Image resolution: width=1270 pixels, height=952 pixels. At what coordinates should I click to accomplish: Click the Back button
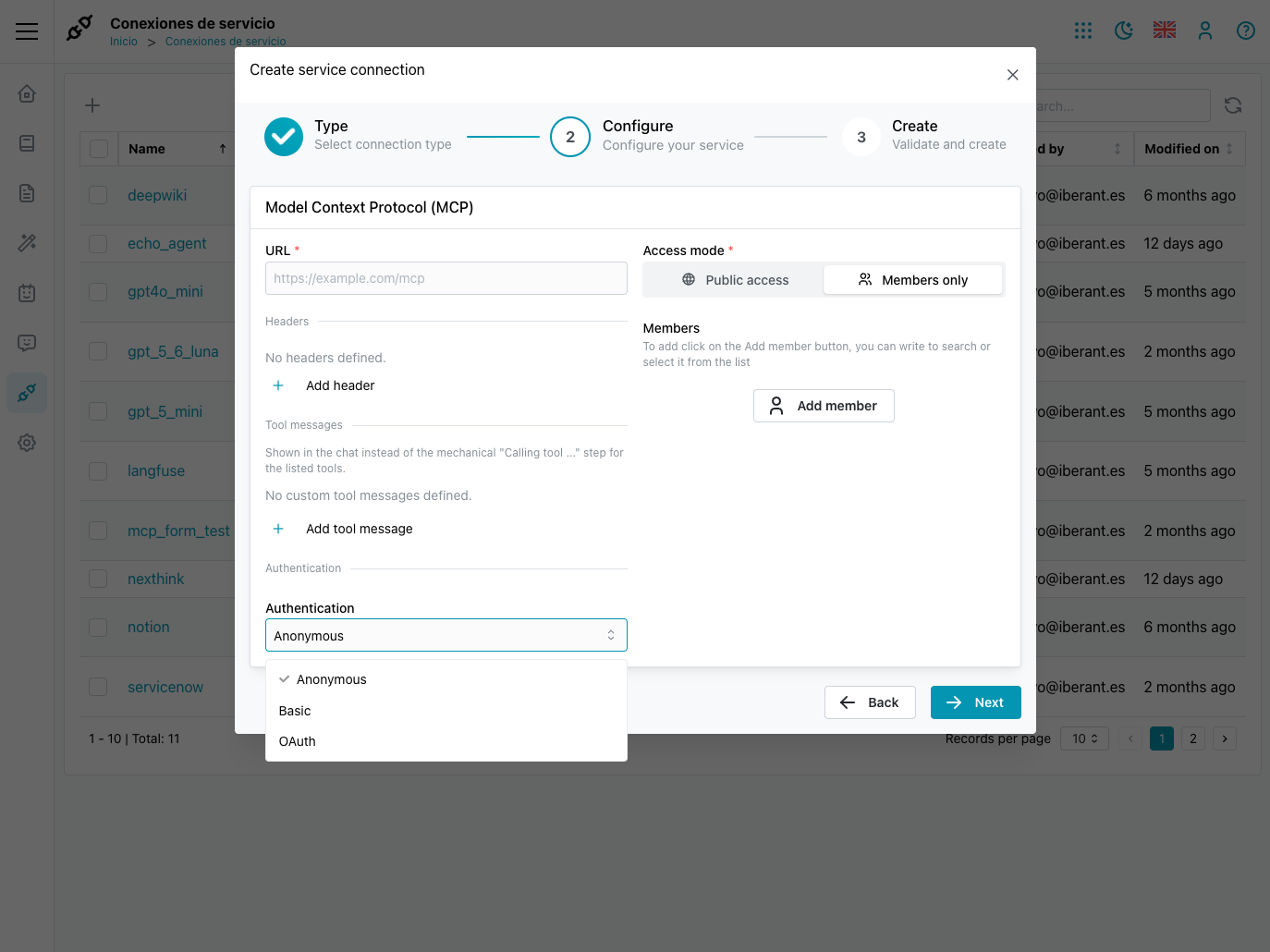tap(870, 702)
